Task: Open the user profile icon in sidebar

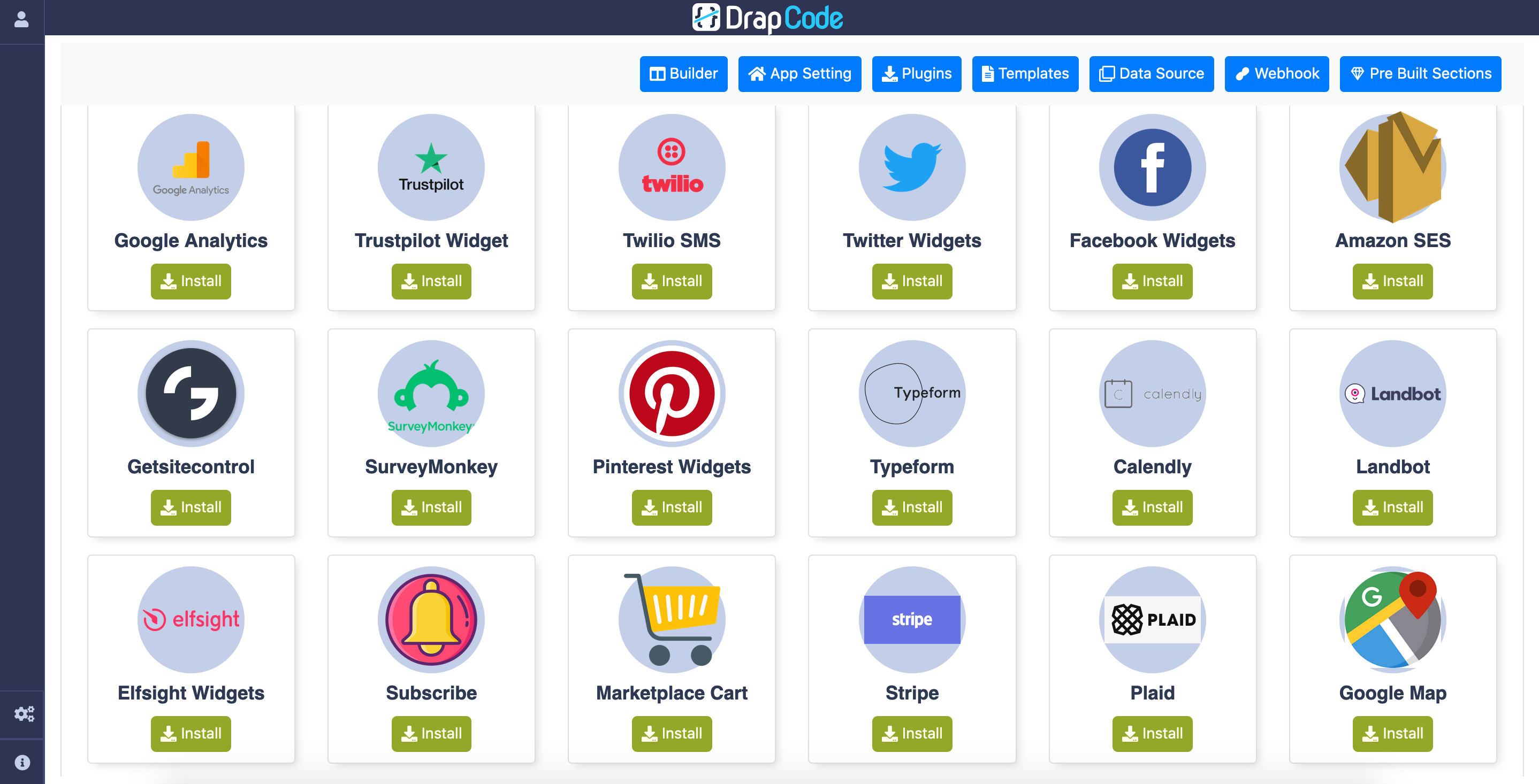Action: point(21,20)
